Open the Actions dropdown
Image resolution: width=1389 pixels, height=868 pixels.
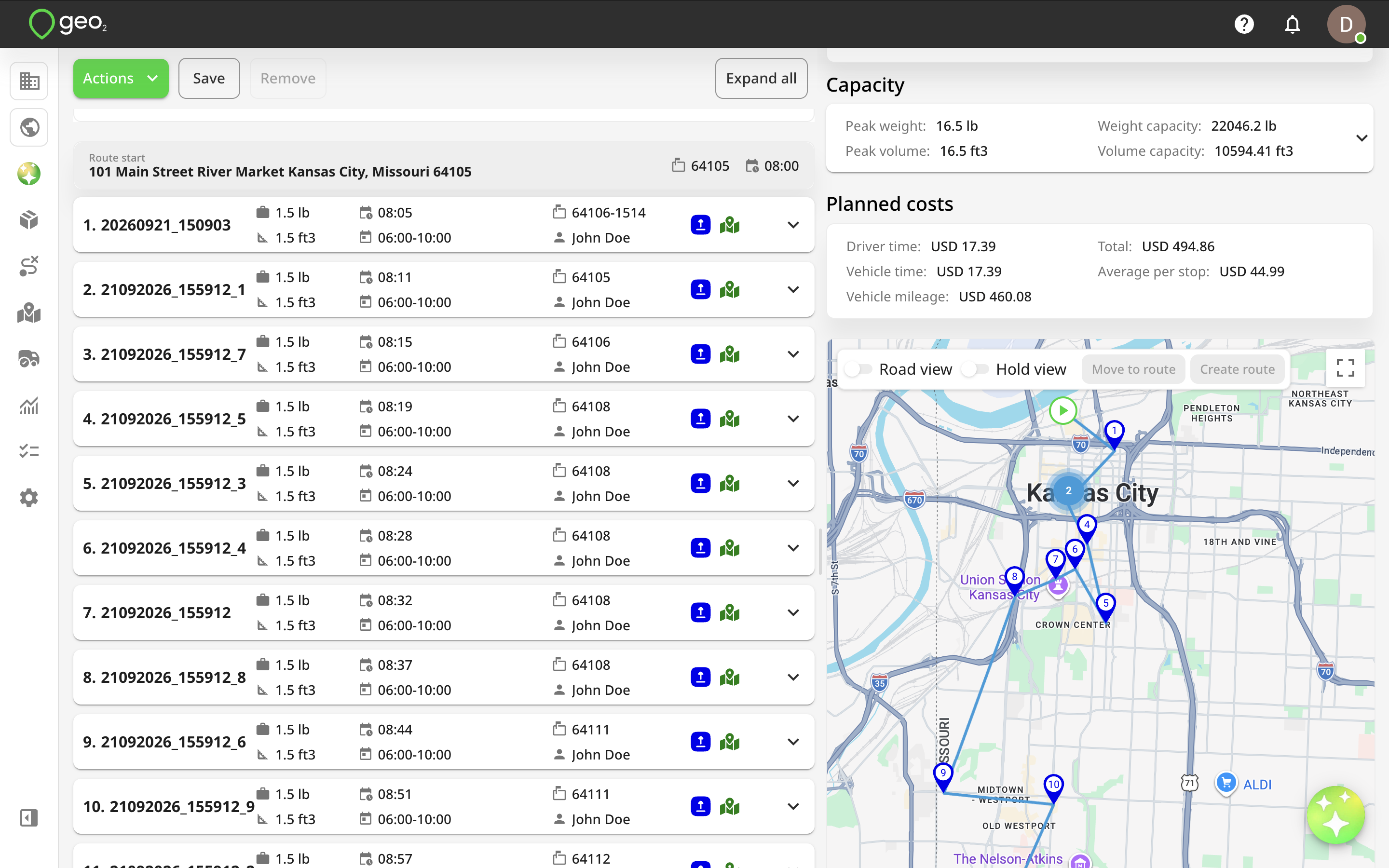coord(121,78)
